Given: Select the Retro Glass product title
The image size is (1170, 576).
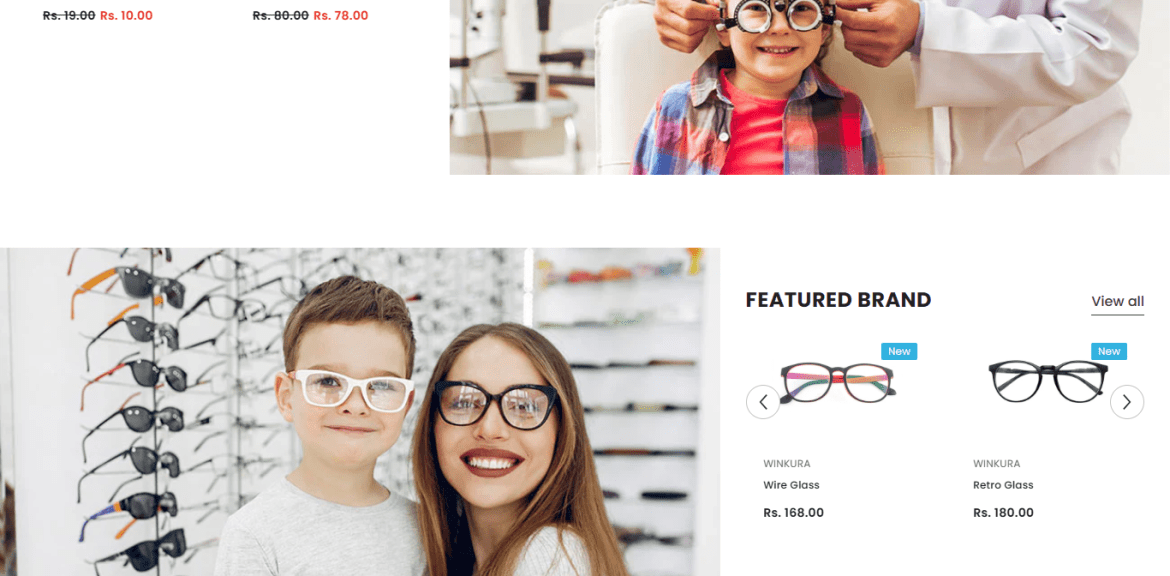Looking at the screenshot, I should point(1003,485).
